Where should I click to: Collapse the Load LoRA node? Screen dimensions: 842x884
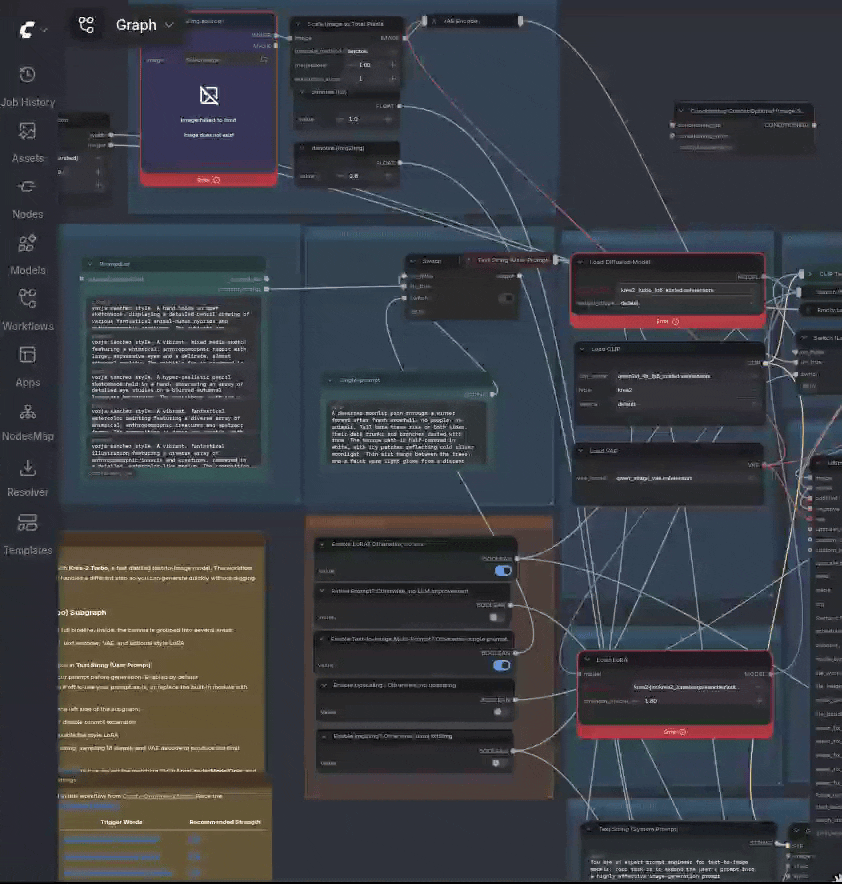pos(587,659)
